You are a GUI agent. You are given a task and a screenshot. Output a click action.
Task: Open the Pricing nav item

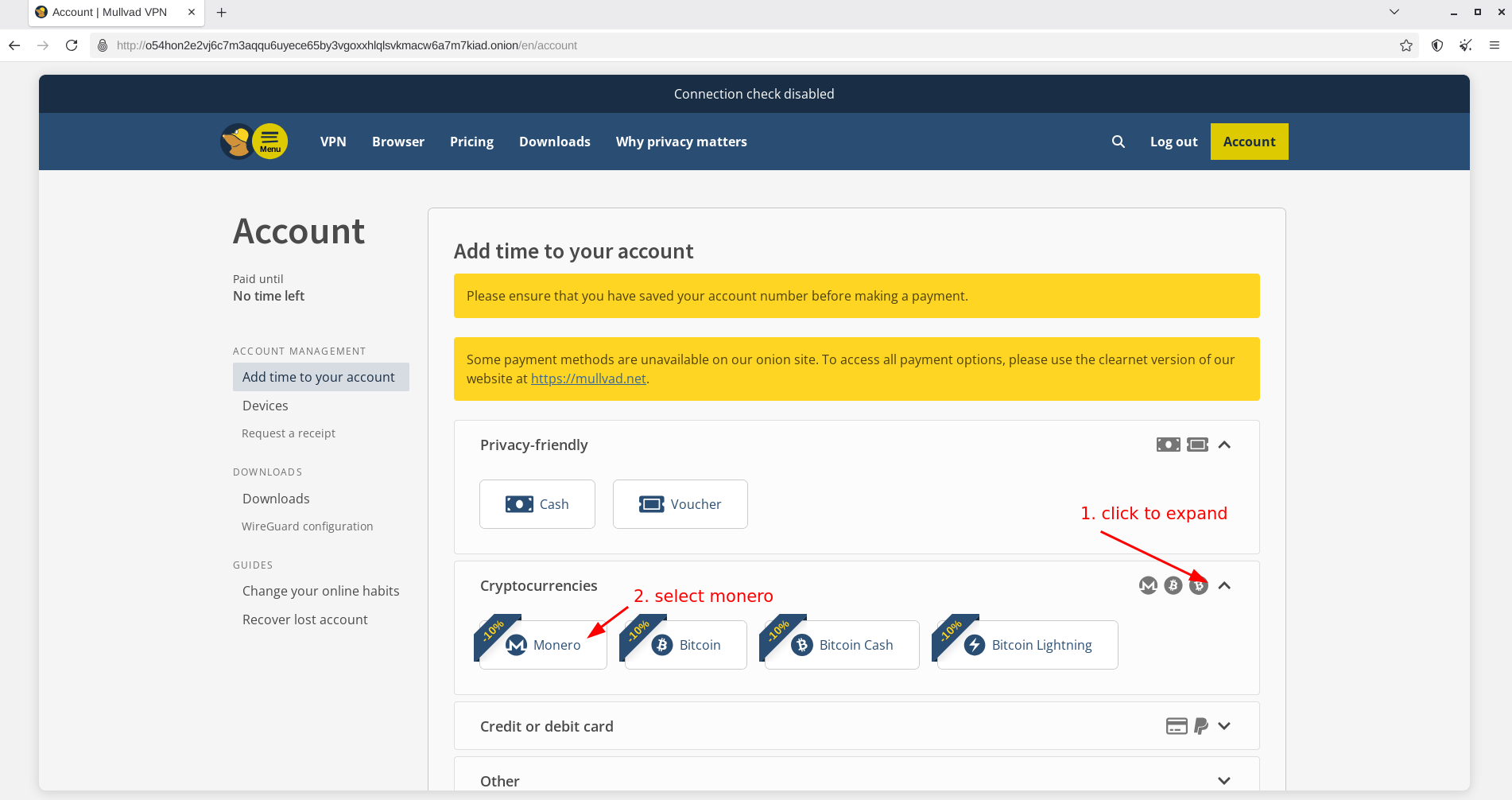pyautogui.click(x=471, y=142)
